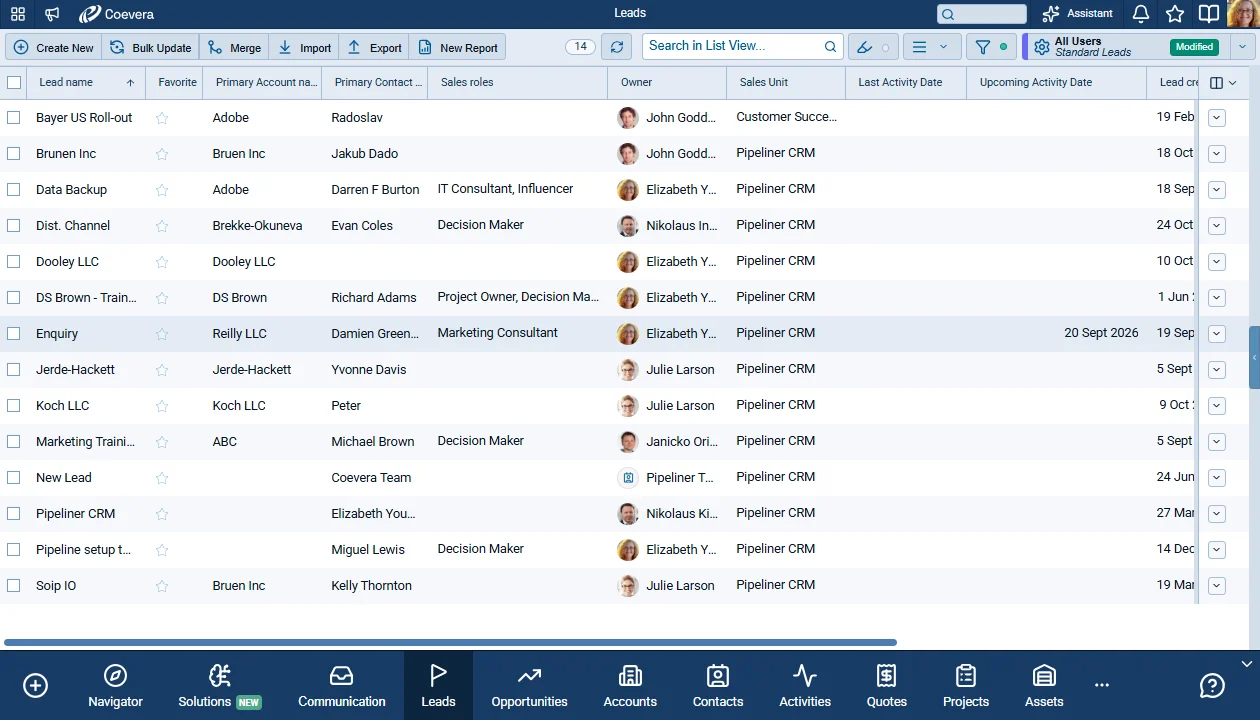Check the Soip IO checkbox
This screenshot has width=1260, height=720.
[14, 586]
